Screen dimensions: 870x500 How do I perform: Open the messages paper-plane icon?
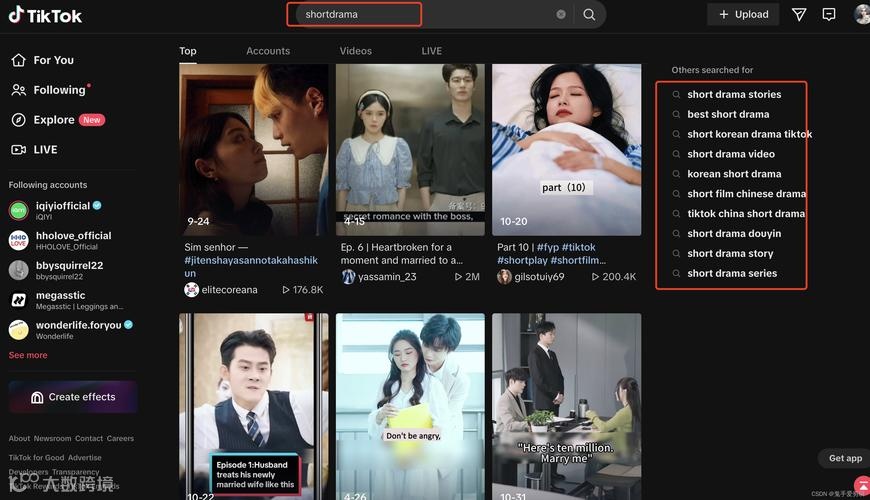pyautogui.click(x=799, y=14)
